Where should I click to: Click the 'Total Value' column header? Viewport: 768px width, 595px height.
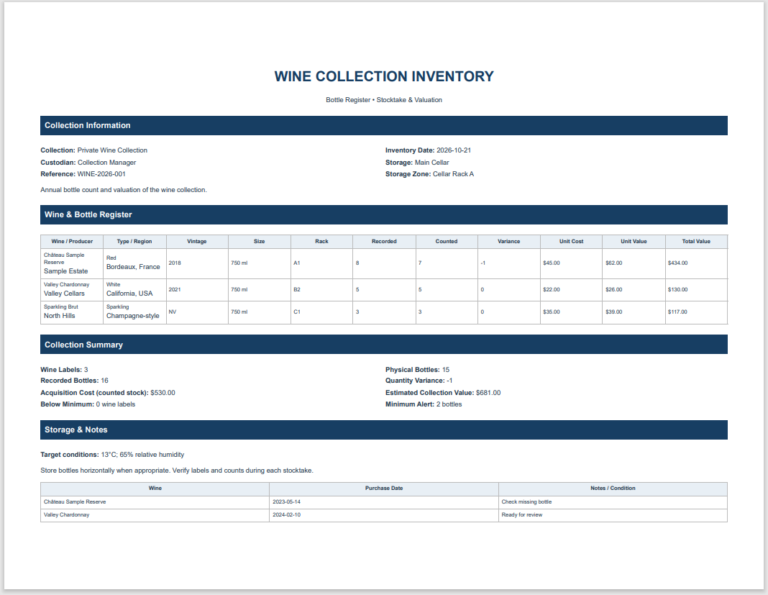pos(696,241)
